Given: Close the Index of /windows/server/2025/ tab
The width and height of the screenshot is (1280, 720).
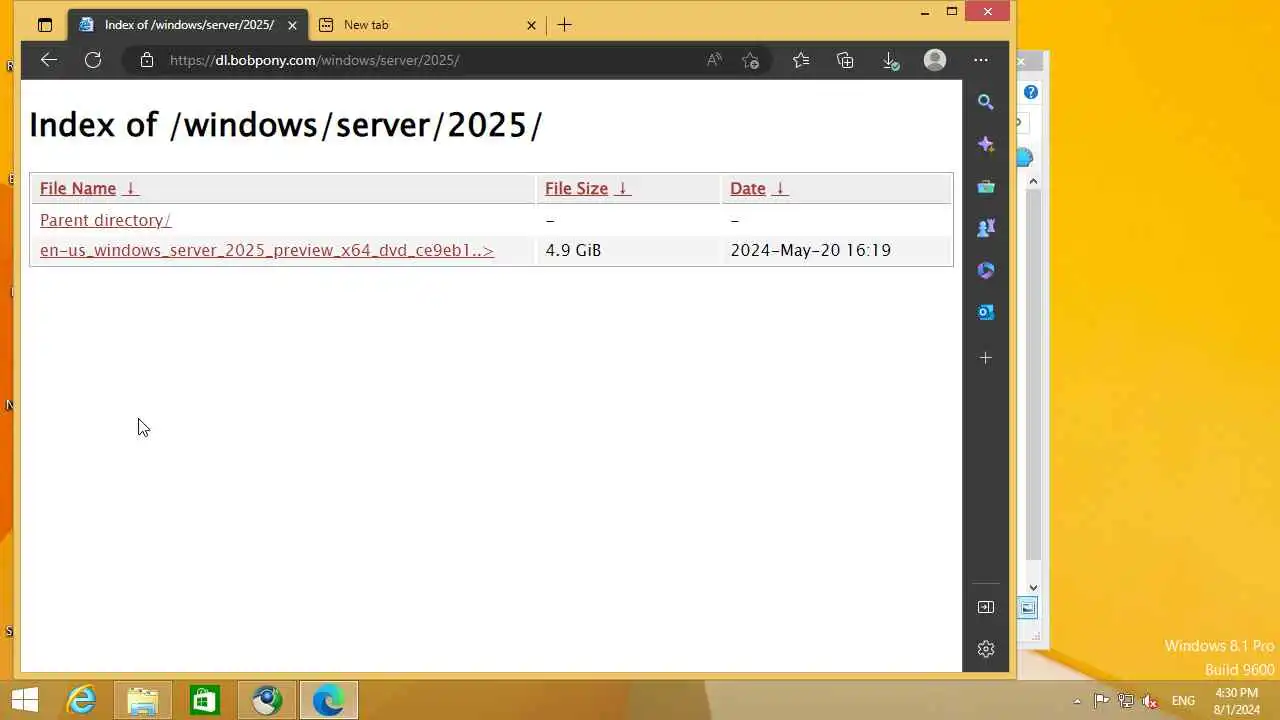Looking at the screenshot, I should [x=292, y=25].
